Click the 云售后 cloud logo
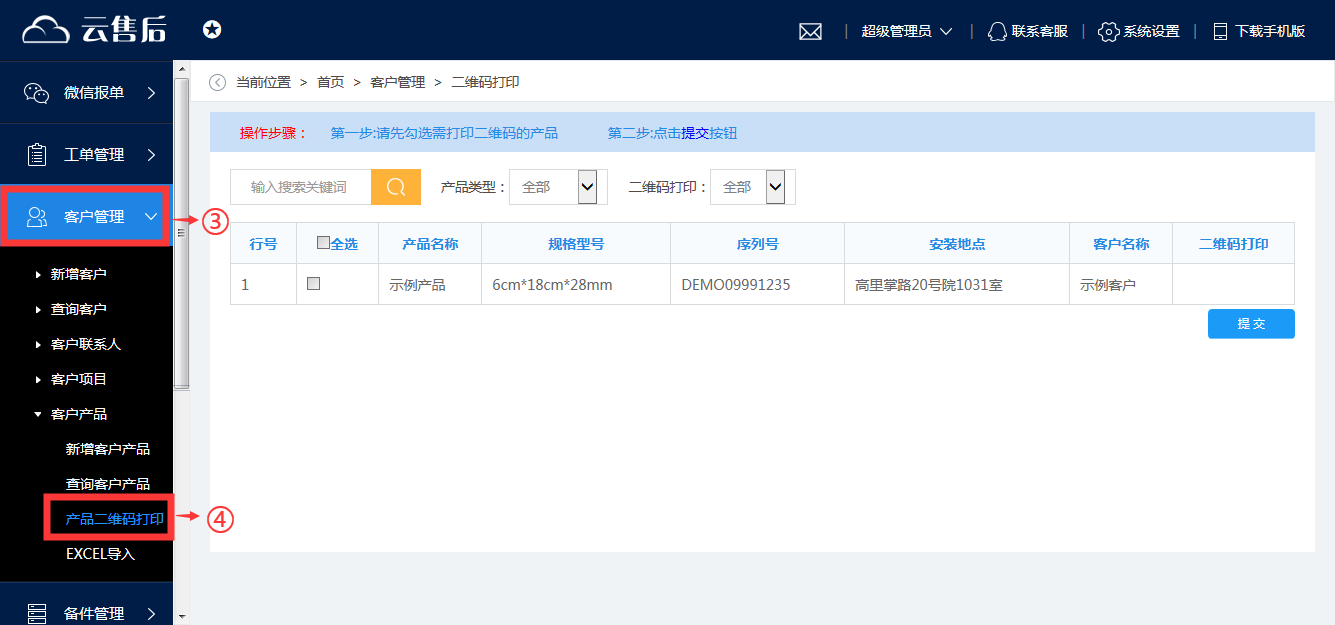Image resolution: width=1335 pixels, height=625 pixels. [95, 30]
